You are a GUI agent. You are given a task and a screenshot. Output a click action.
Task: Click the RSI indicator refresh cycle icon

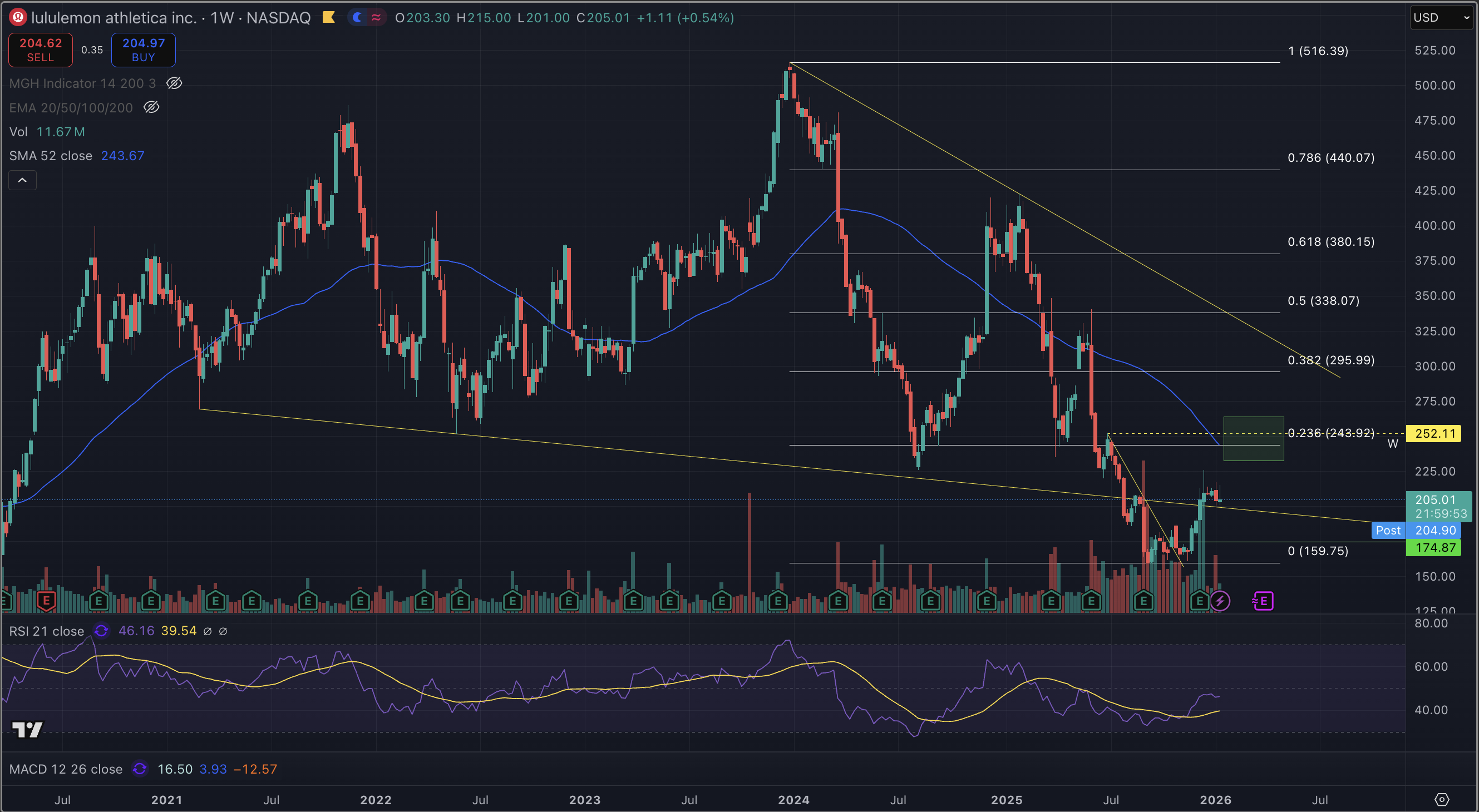click(102, 631)
